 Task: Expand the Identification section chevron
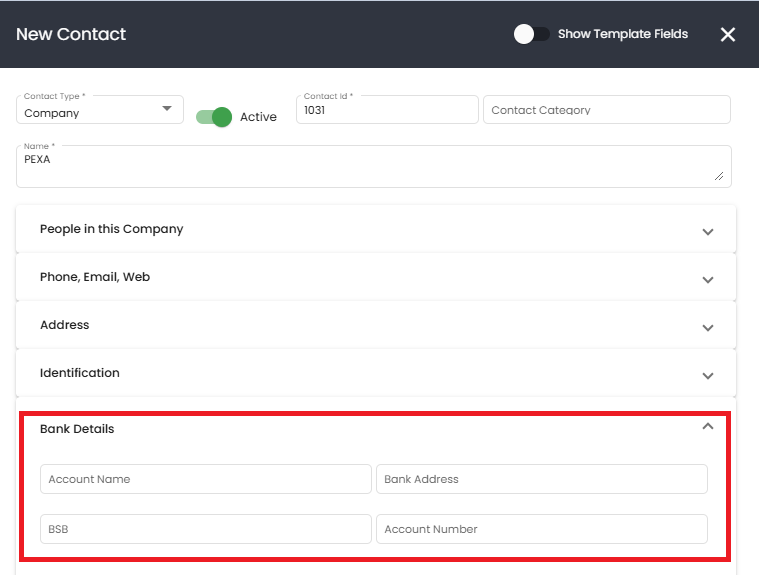click(x=708, y=376)
